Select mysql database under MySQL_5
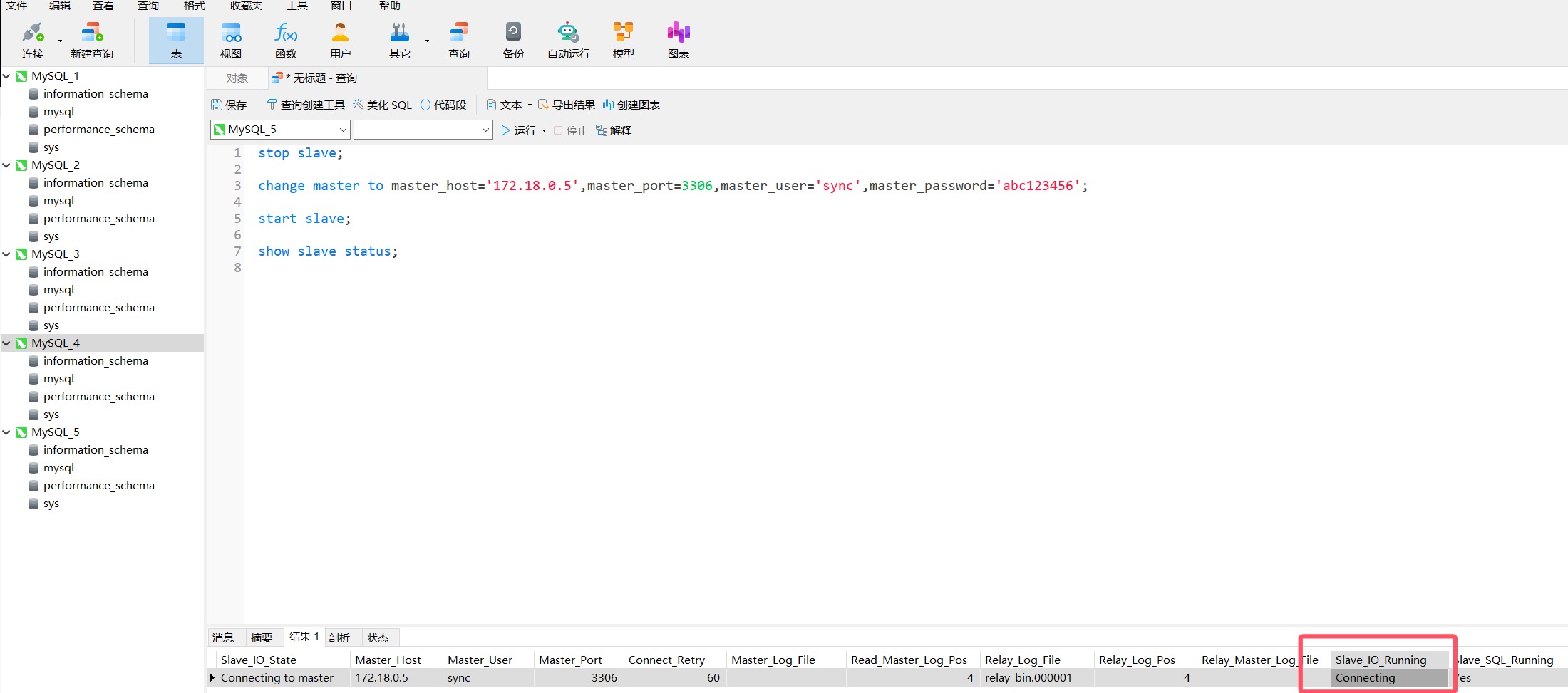This screenshot has width=1568, height=693. click(x=58, y=467)
